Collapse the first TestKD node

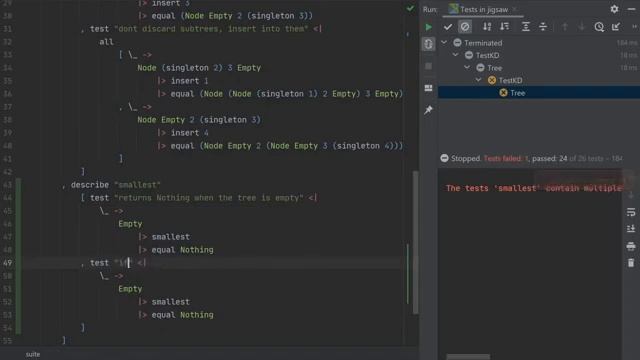pos(456,55)
